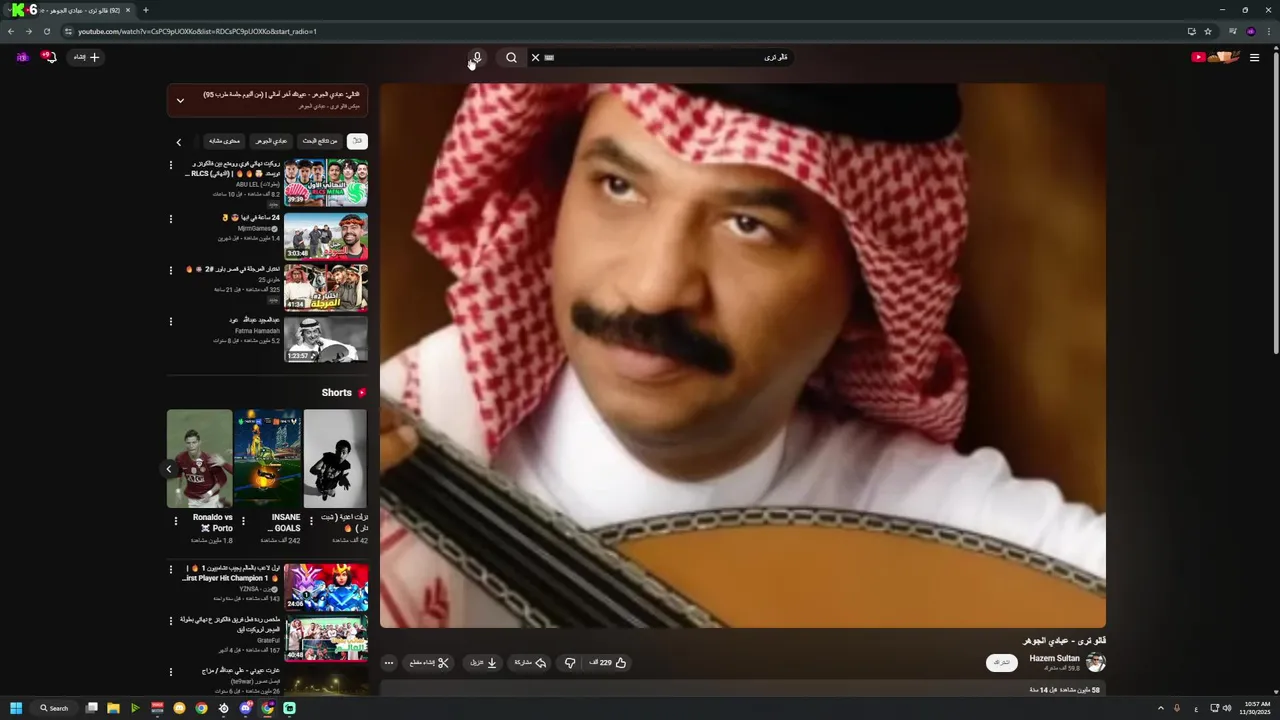
Task: Show more filter chips with the arrow
Action: click(179, 142)
